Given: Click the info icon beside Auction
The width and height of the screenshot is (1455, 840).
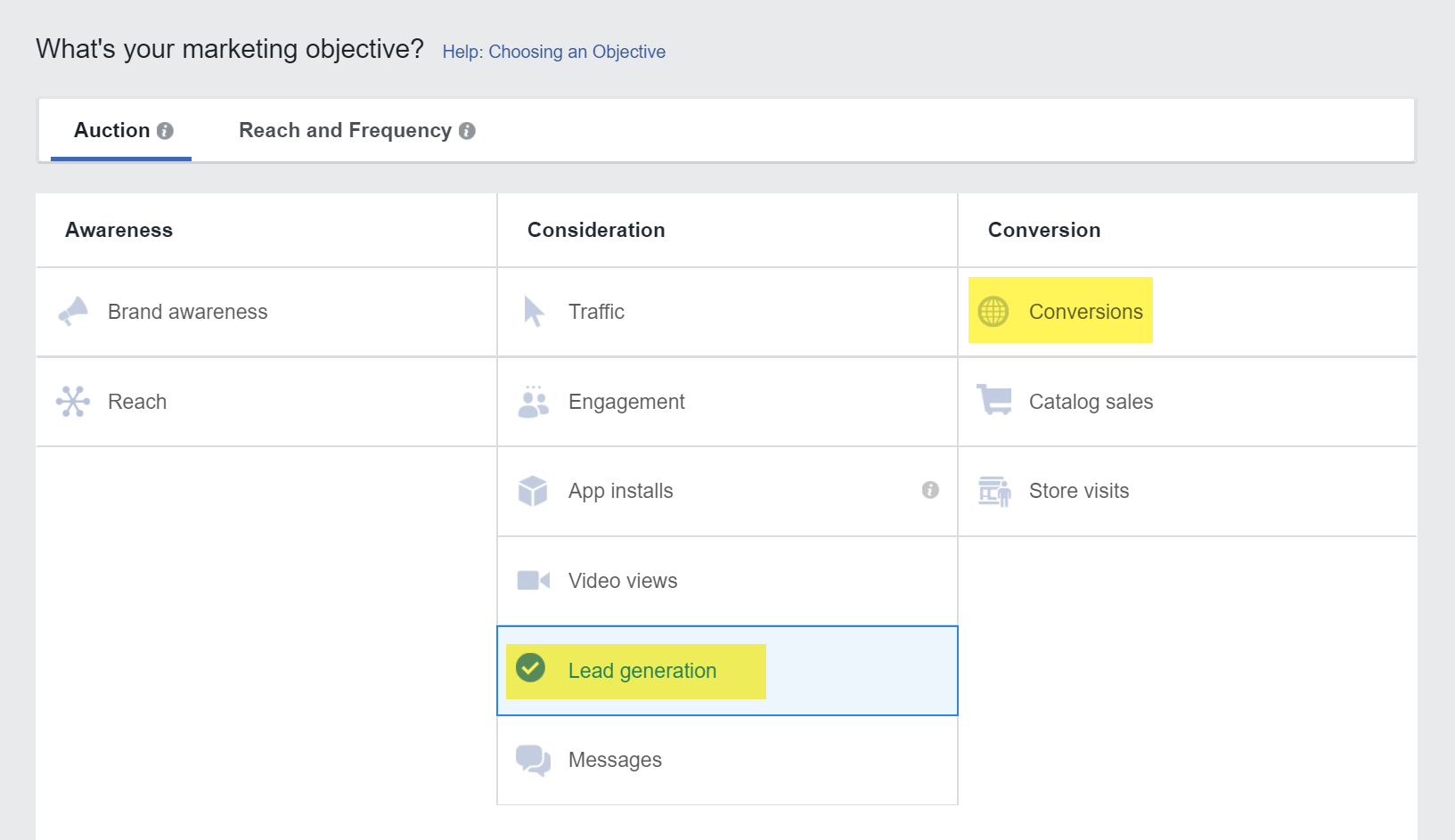Looking at the screenshot, I should 165,131.
